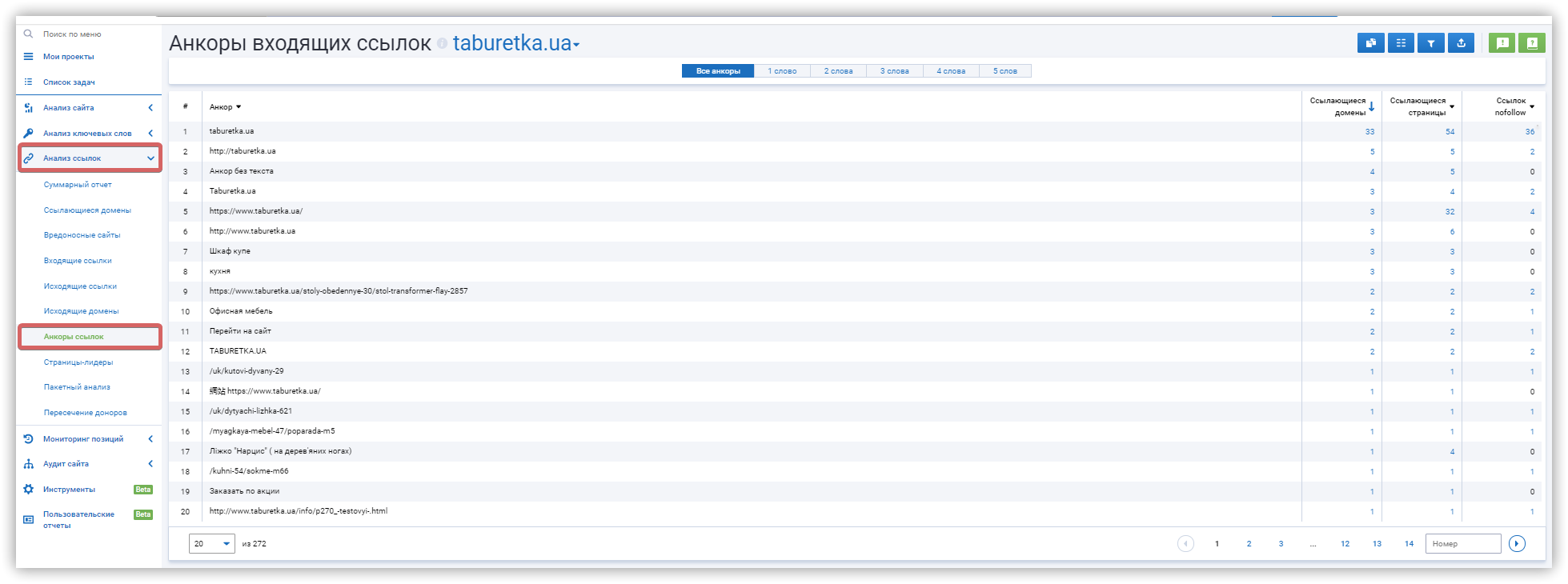This screenshot has width=1568, height=584.
Task: Click the Перейти на сайт anchor row text
Action: pyautogui.click(x=240, y=331)
